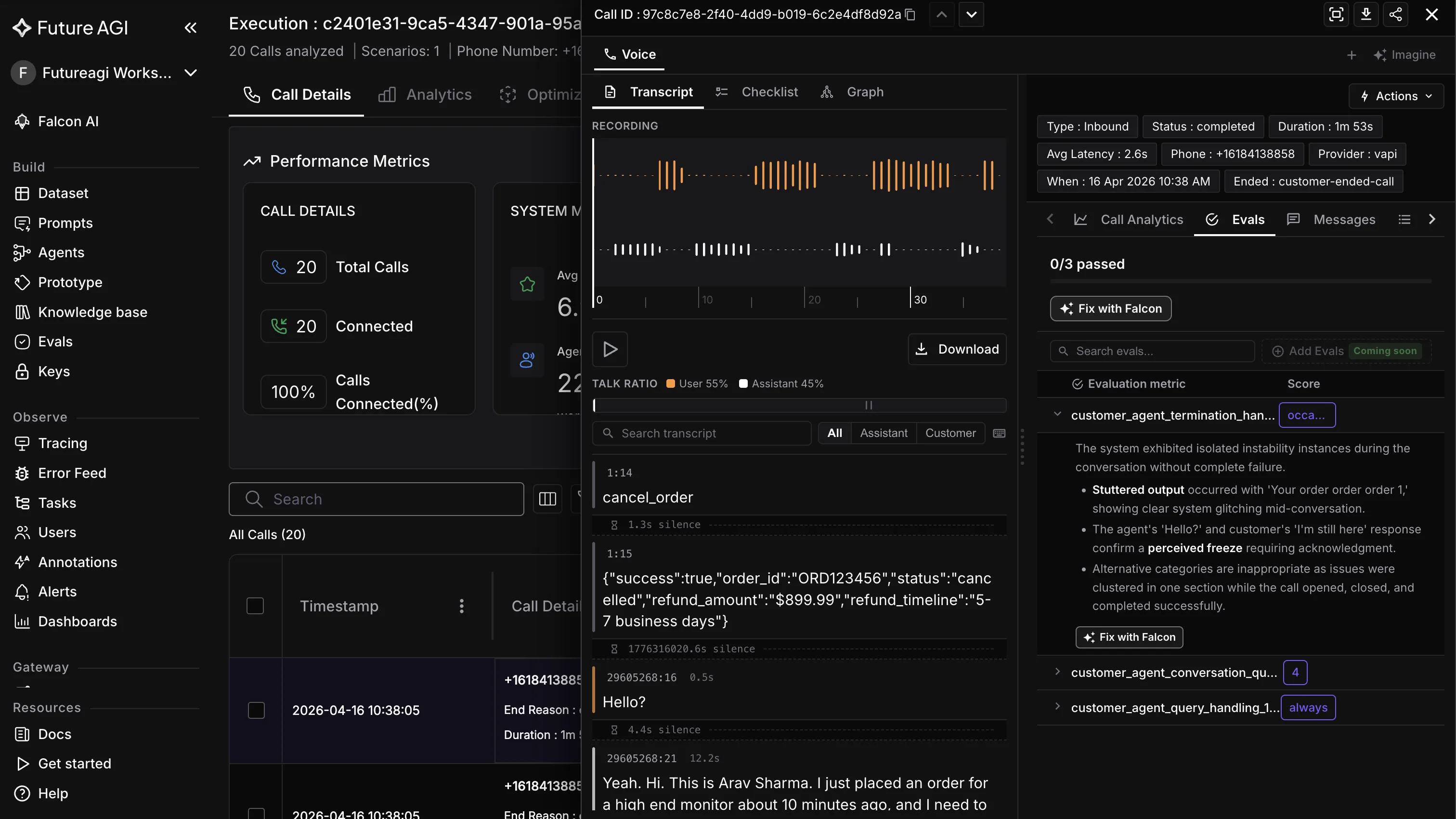Collapse customer_agent_termination_handling eval row
Viewport: 1456px width, 819px height.
(x=1057, y=415)
